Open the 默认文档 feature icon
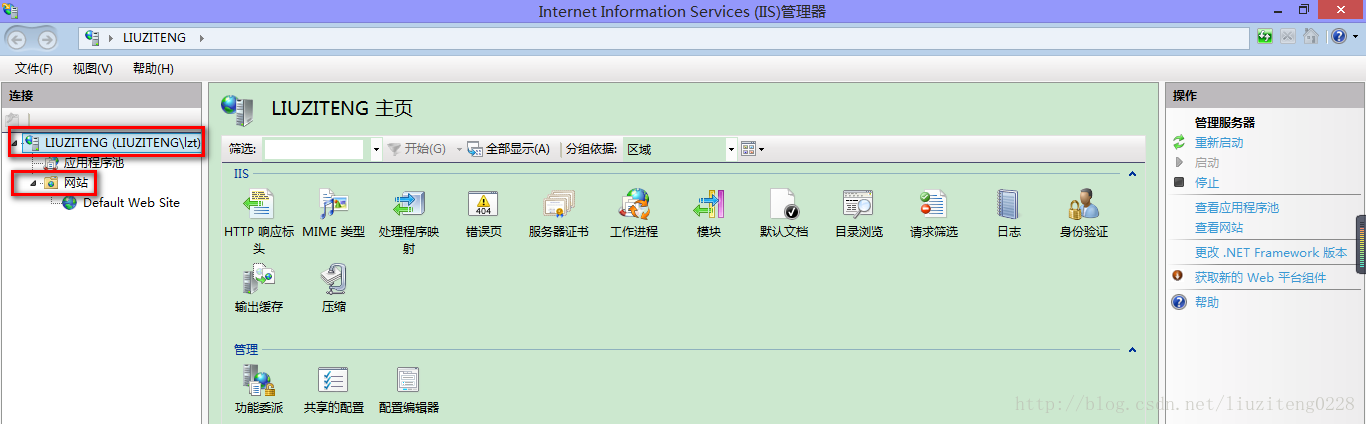This screenshot has width=1366, height=424. (784, 204)
